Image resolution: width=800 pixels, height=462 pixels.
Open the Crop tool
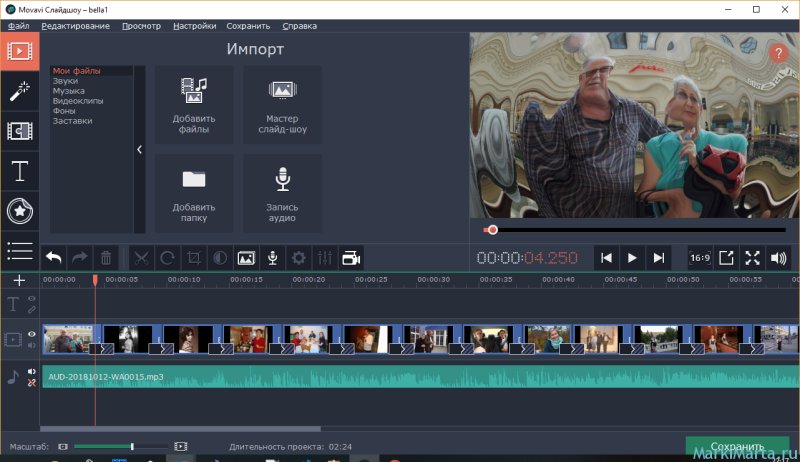pyautogui.click(x=194, y=258)
